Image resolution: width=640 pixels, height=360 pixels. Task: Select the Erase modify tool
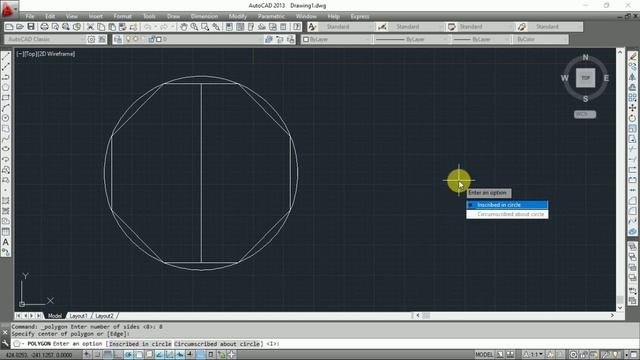tap(632, 56)
